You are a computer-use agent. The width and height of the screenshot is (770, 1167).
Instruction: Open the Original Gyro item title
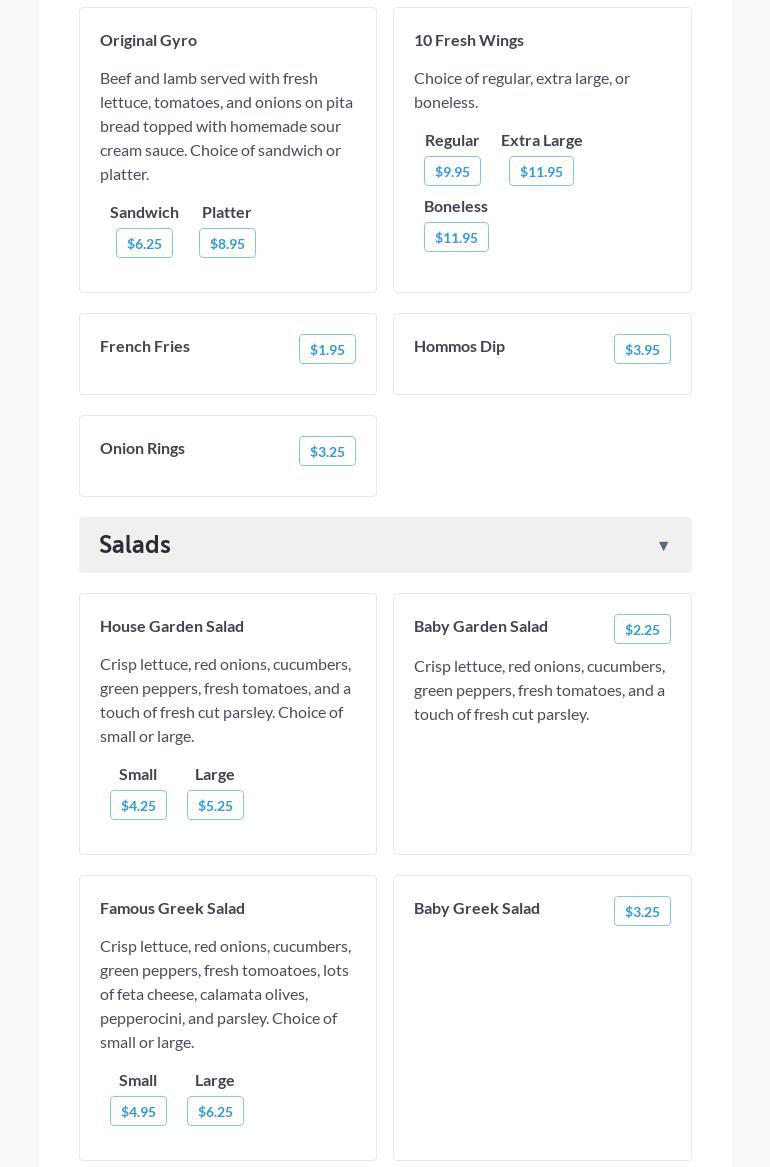click(x=148, y=40)
